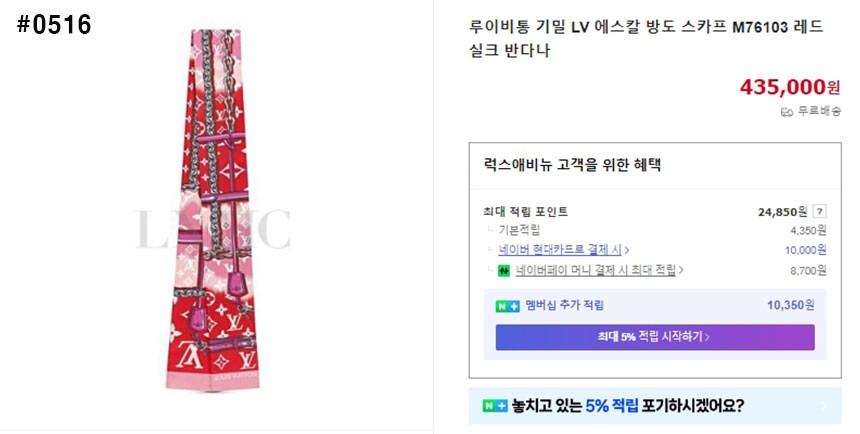Click the #0516 label on the image
This screenshot has height=434, width=860.
click(x=55, y=25)
